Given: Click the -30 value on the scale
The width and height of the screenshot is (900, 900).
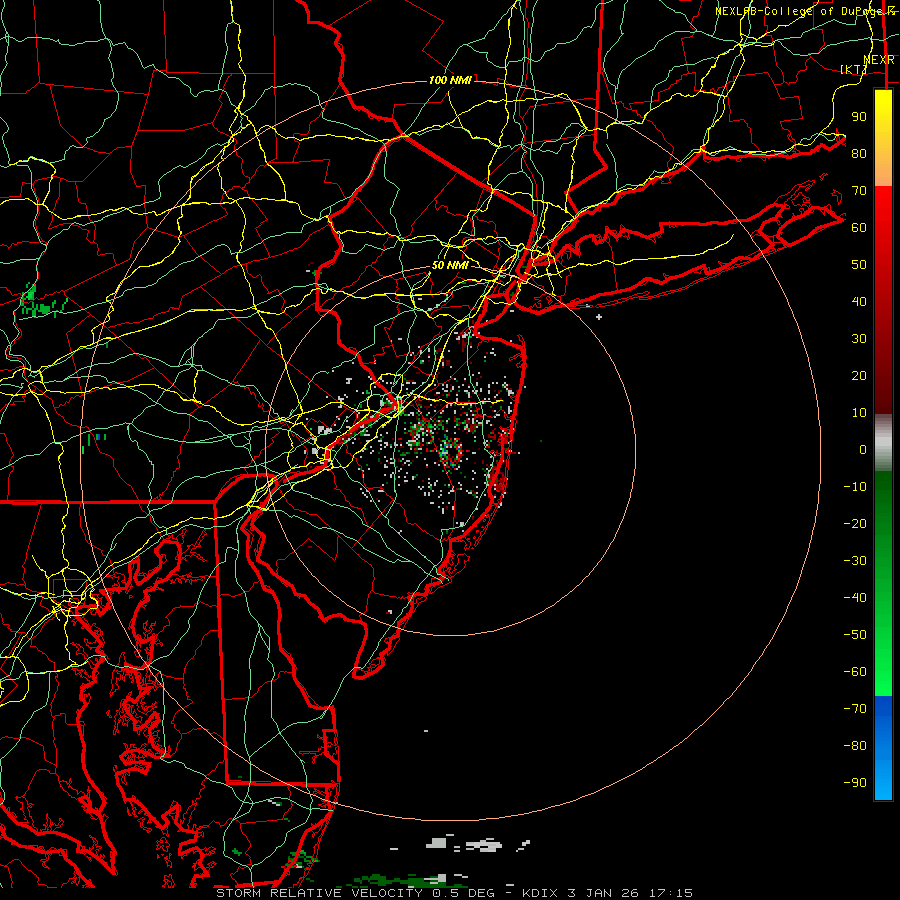Looking at the screenshot, I should point(855,561).
